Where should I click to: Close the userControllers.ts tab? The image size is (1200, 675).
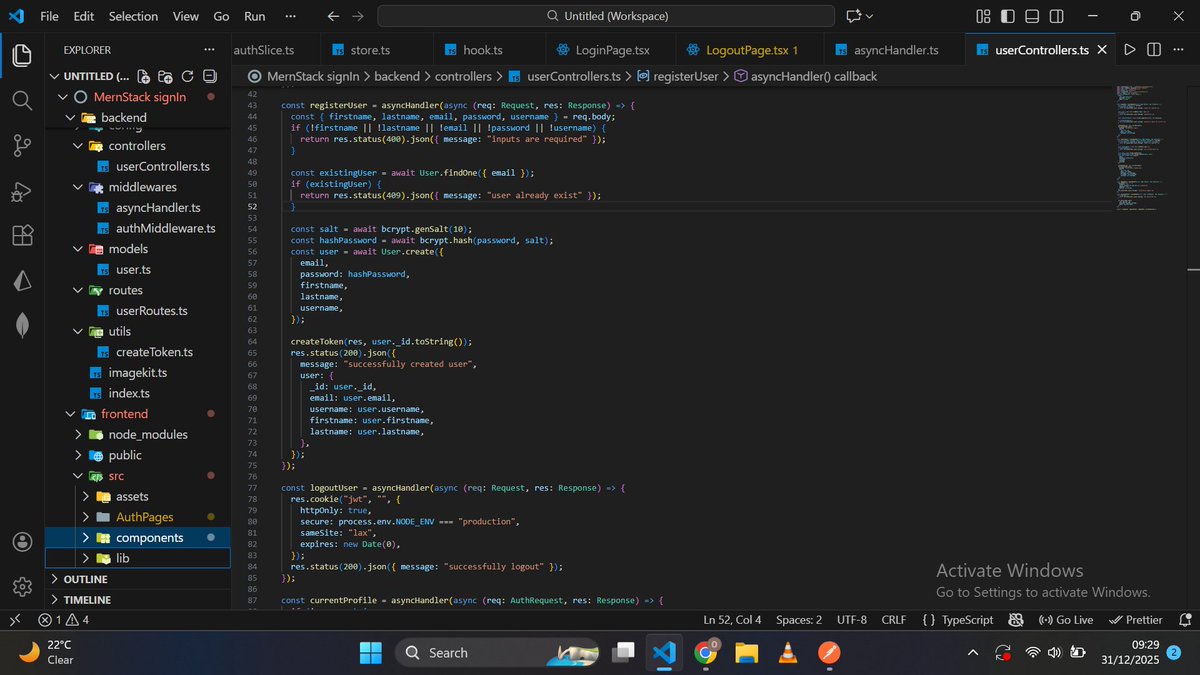[1103, 49]
